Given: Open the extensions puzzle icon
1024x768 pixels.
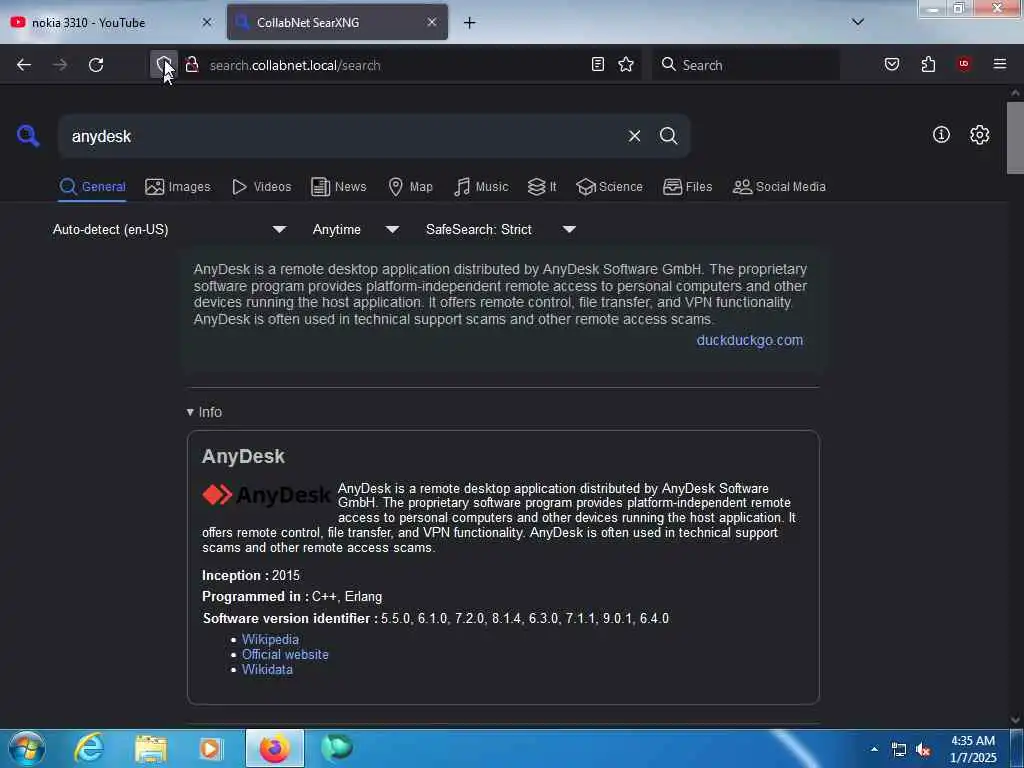Looking at the screenshot, I should 928,64.
